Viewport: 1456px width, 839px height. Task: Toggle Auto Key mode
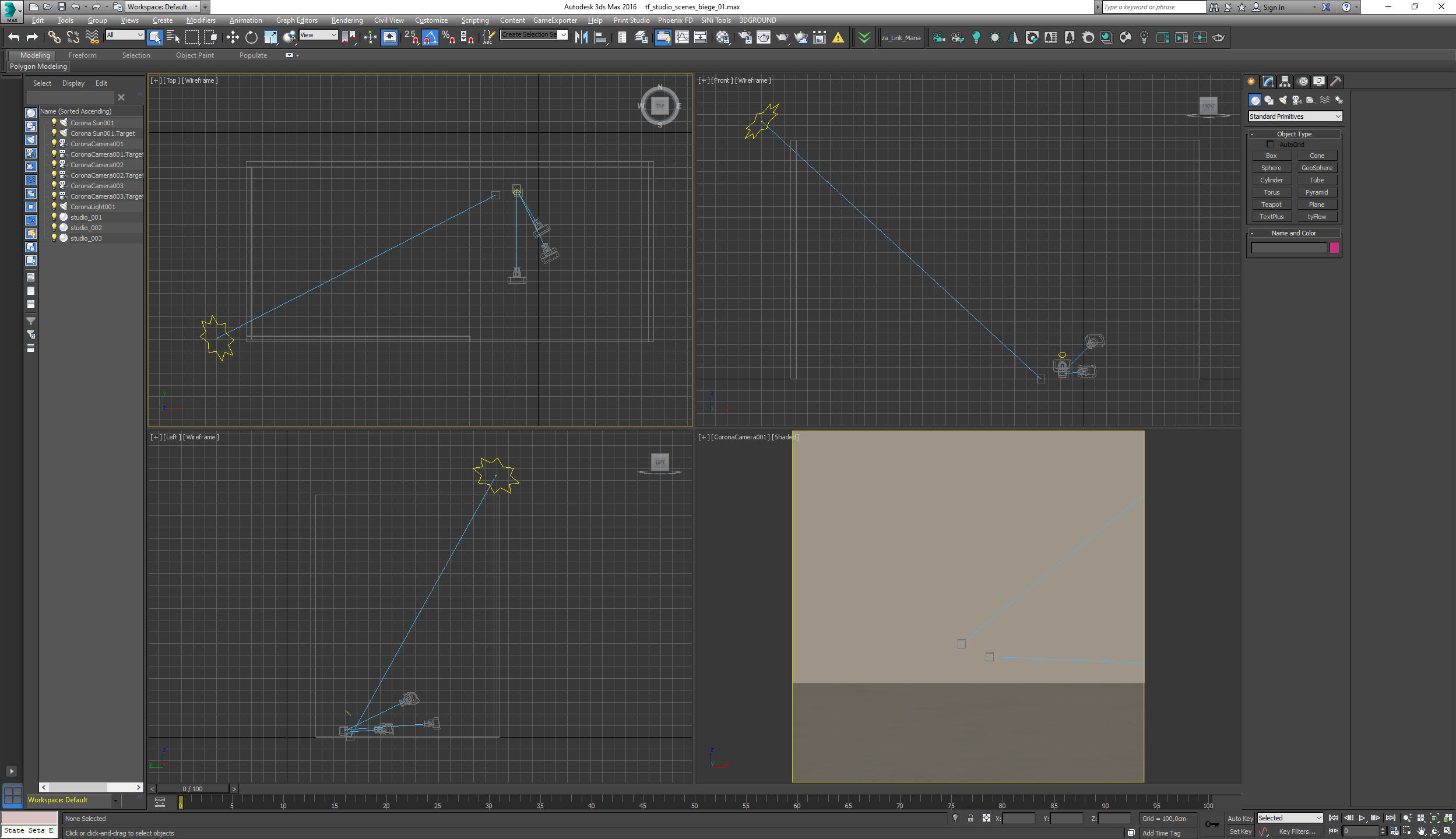(x=1240, y=818)
